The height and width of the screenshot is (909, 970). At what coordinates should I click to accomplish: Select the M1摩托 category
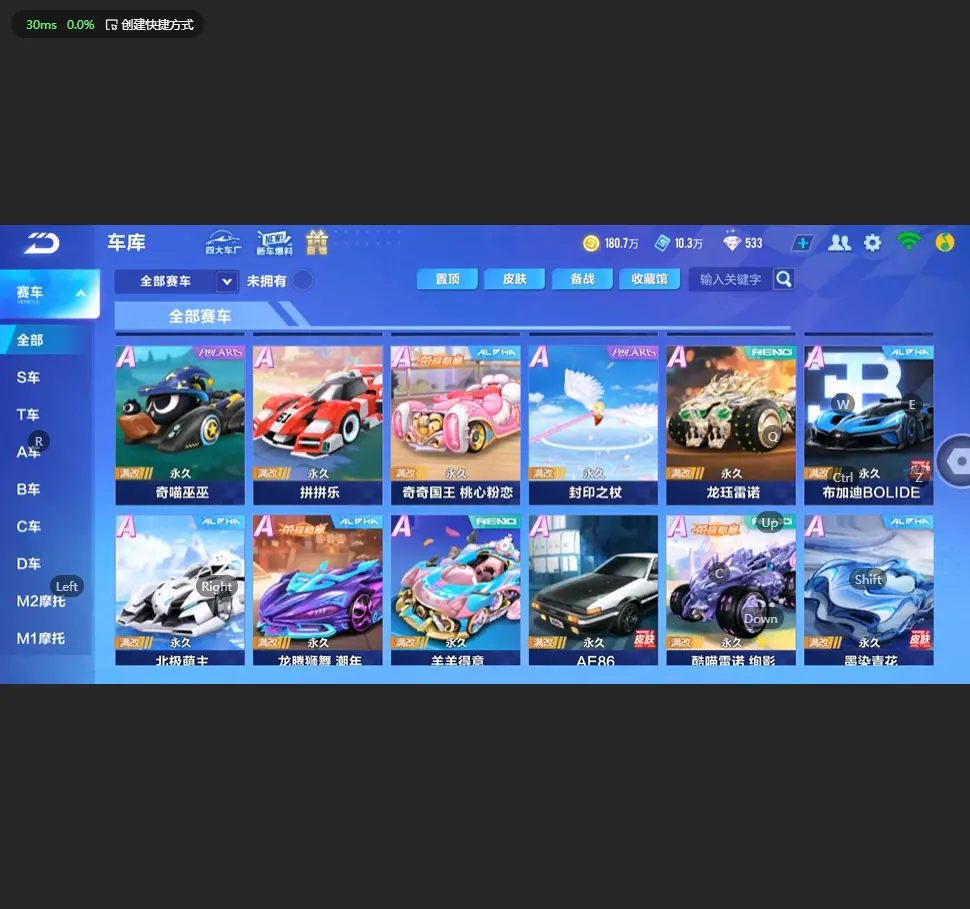click(43, 638)
